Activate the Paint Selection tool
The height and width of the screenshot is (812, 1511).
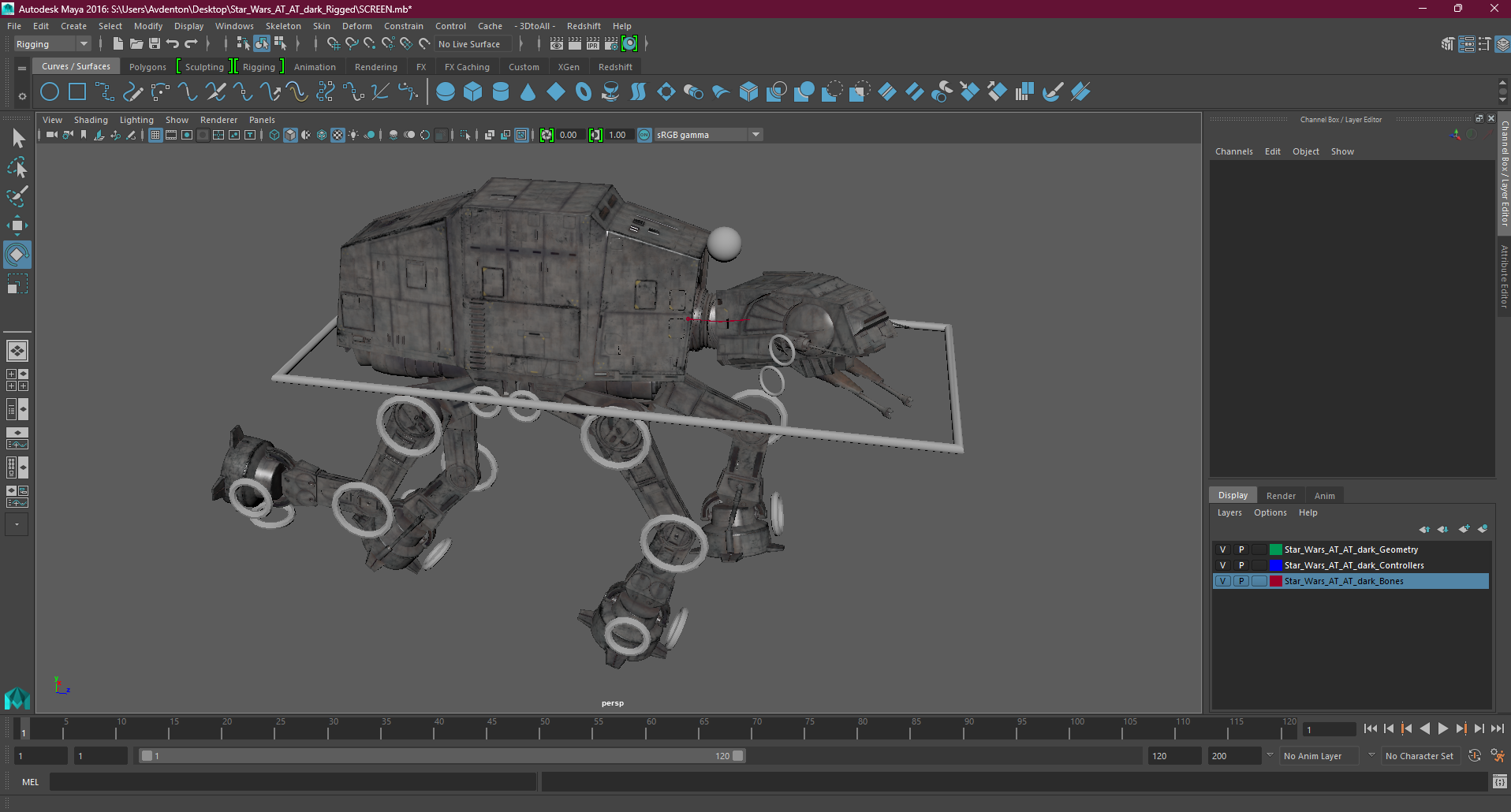(x=17, y=196)
